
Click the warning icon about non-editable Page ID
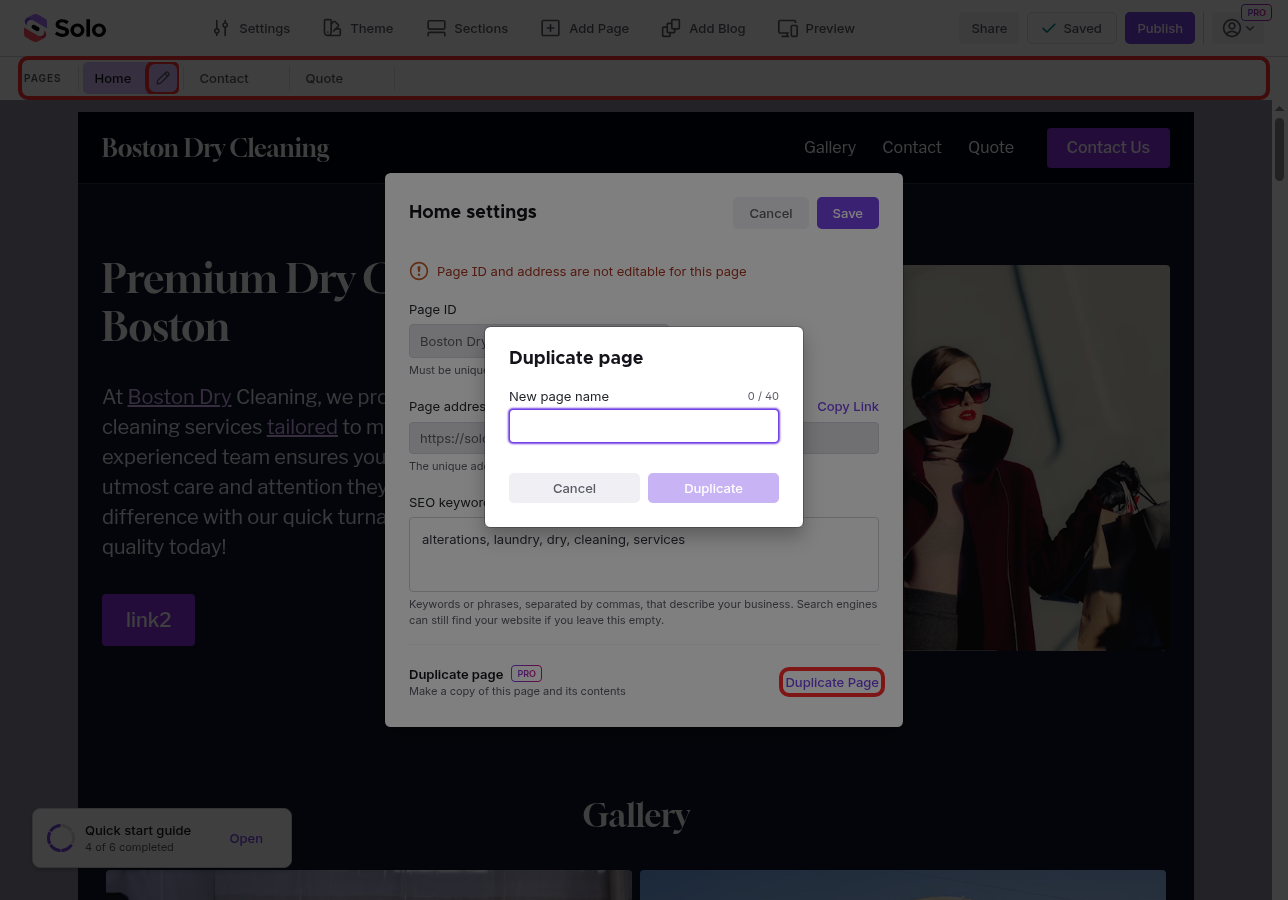pyautogui.click(x=418, y=271)
